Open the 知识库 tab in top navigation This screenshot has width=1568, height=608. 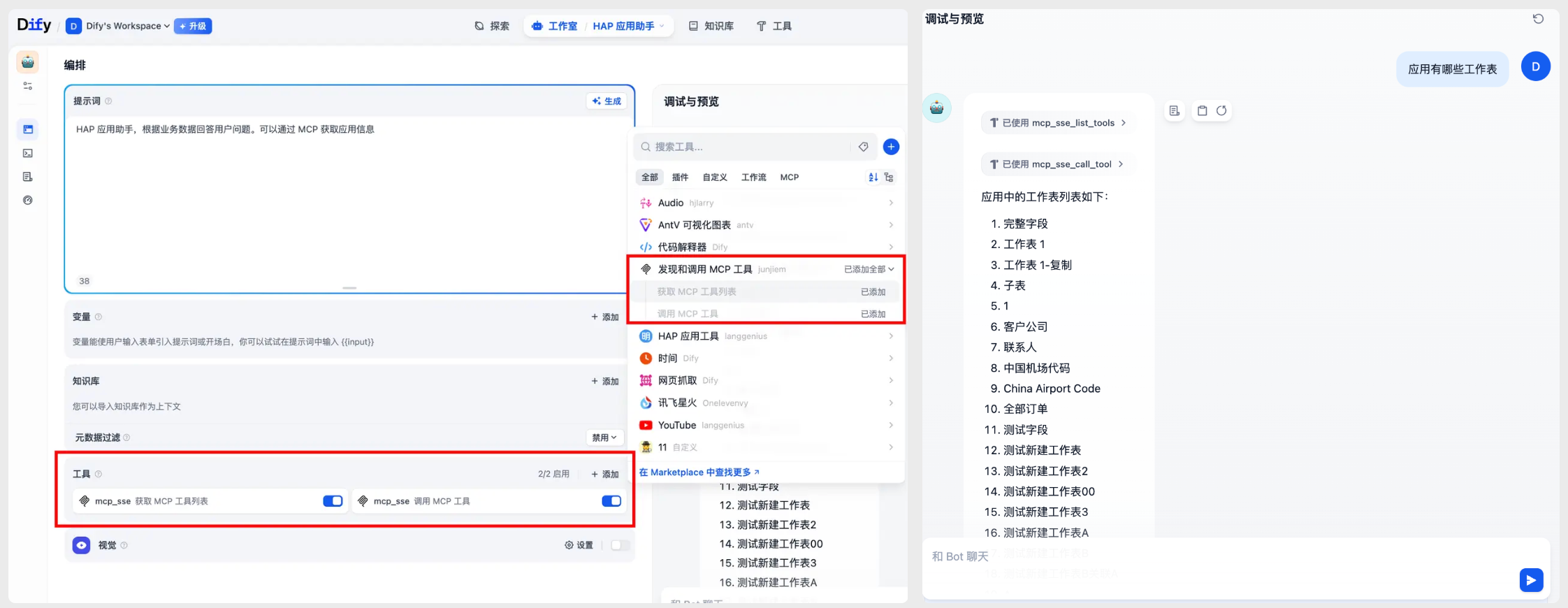point(711,26)
